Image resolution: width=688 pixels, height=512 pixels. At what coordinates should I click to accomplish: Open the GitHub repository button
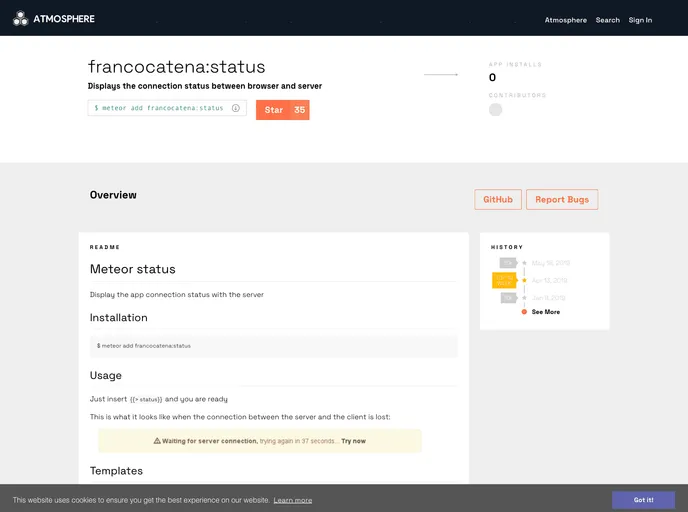click(498, 200)
